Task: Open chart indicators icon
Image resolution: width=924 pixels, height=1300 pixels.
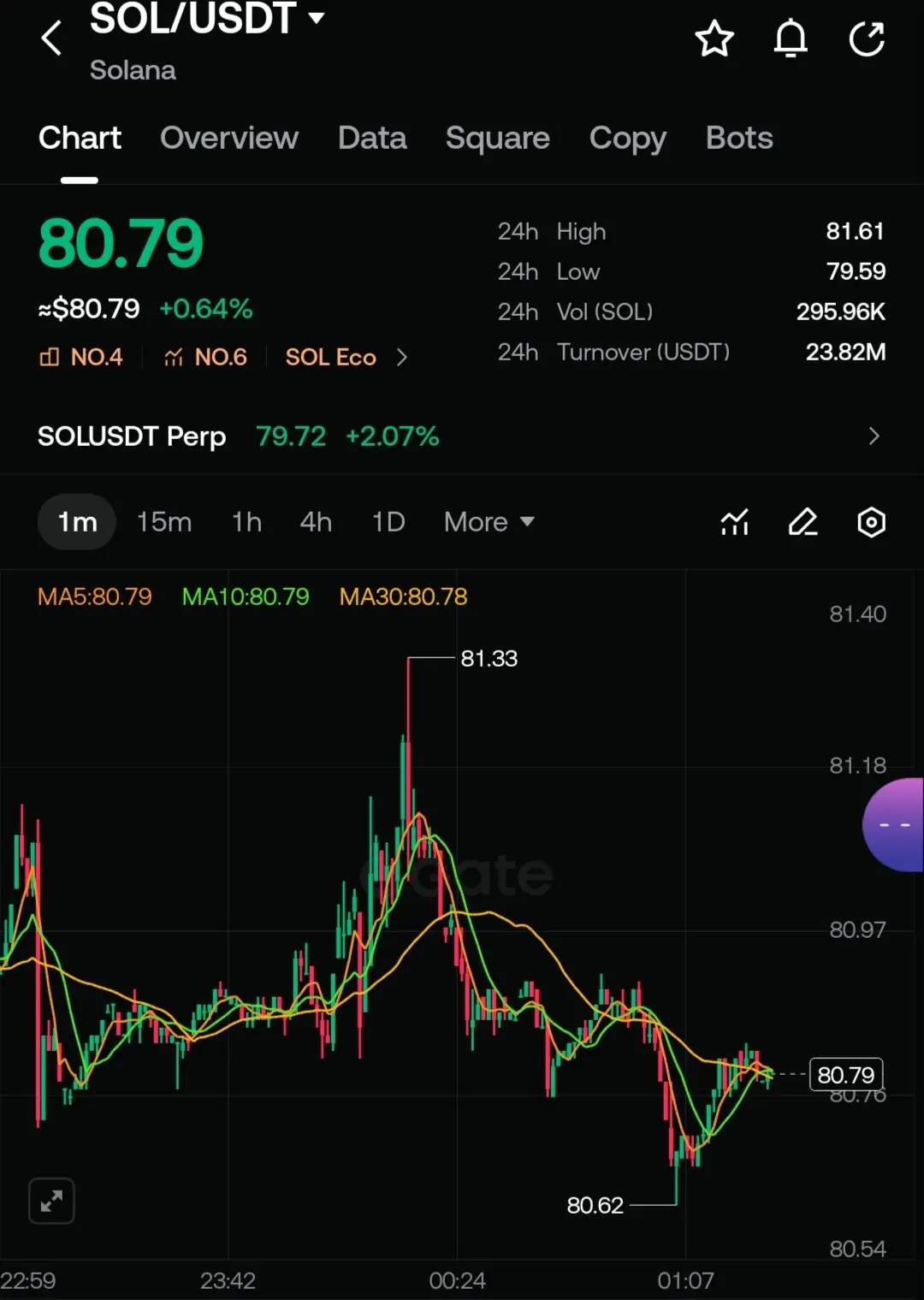Action: 735,522
